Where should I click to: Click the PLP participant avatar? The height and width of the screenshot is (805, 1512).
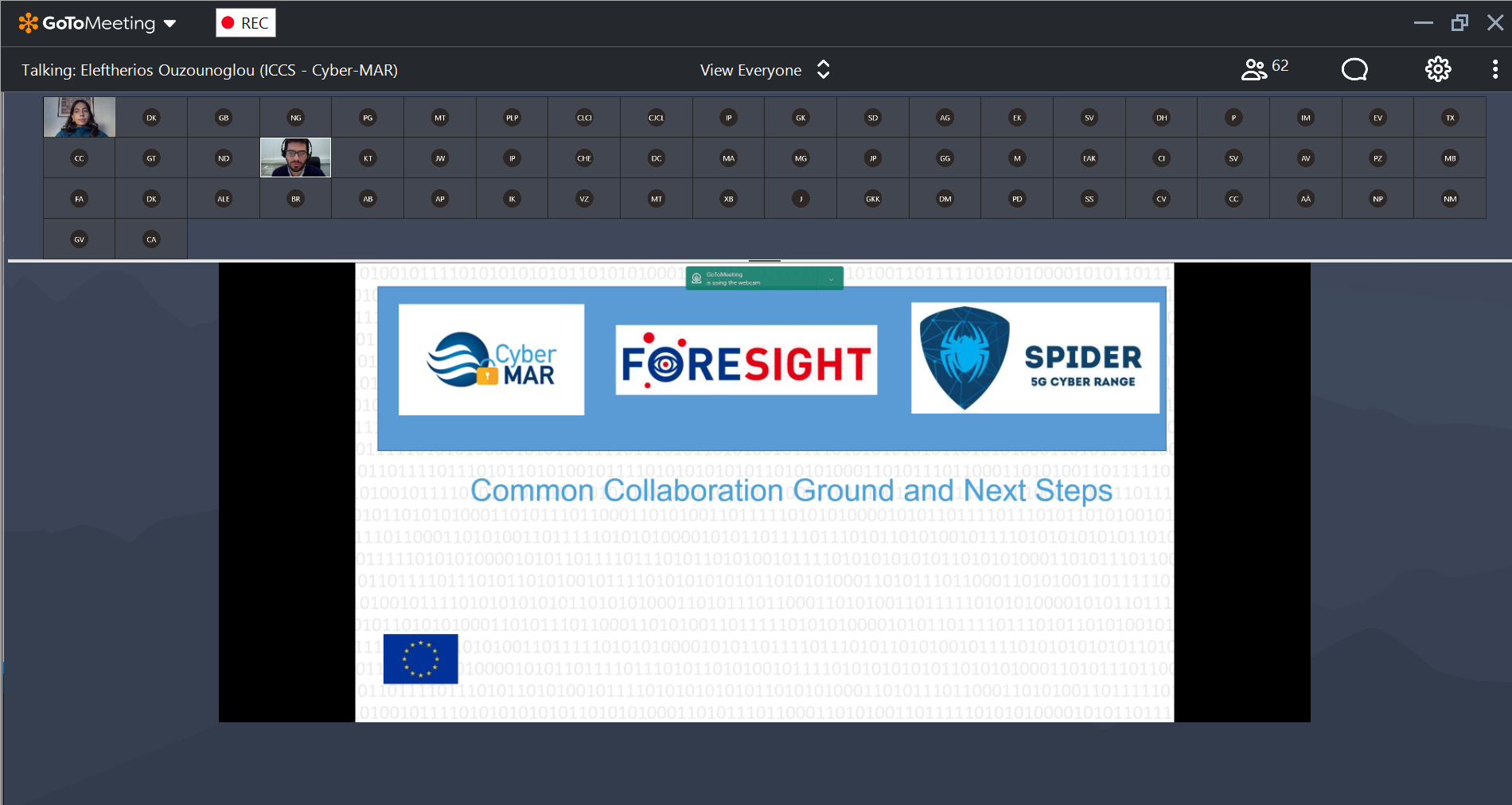click(512, 118)
